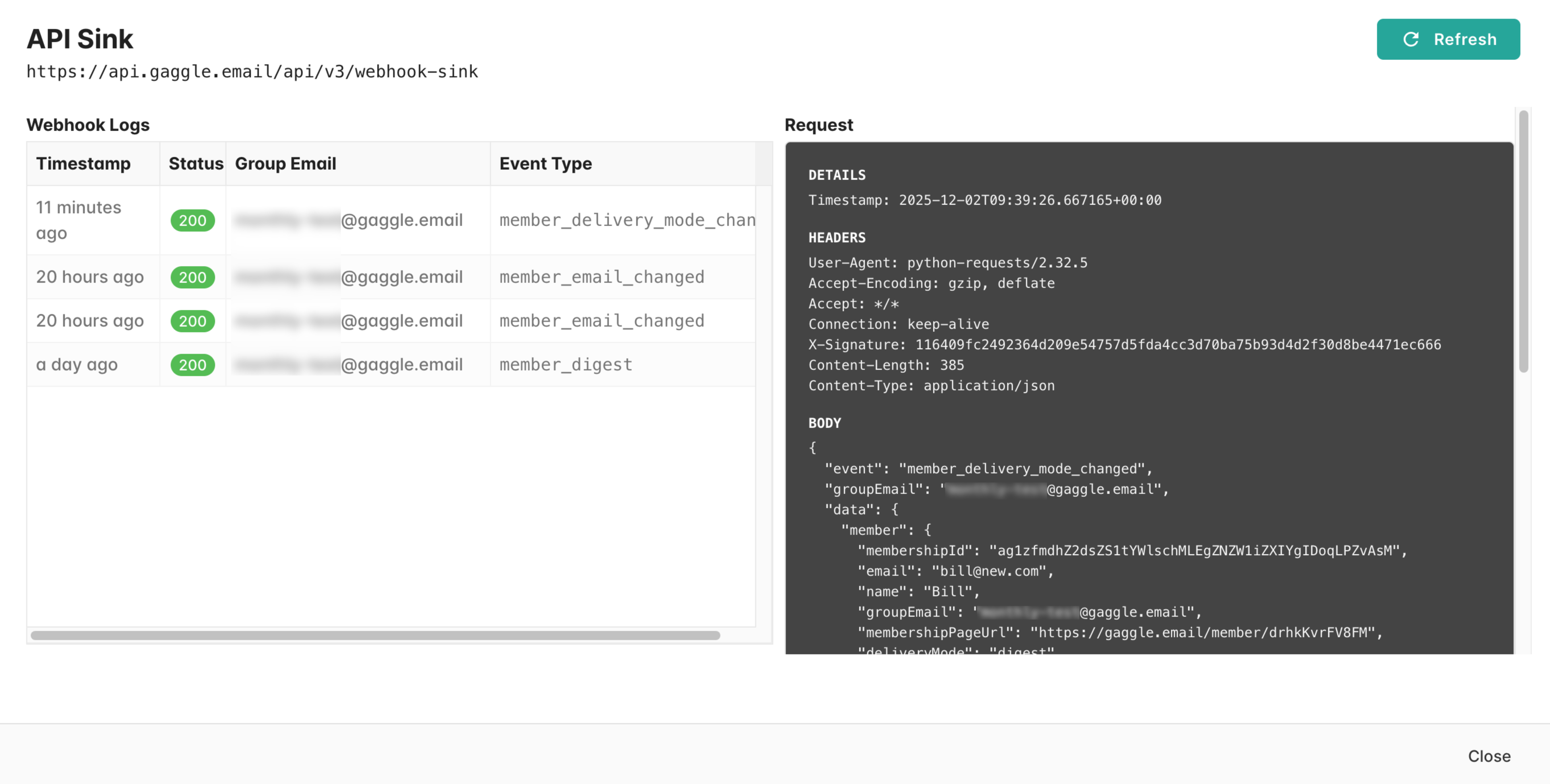Click the Timestamp column header

(x=83, y=164)
